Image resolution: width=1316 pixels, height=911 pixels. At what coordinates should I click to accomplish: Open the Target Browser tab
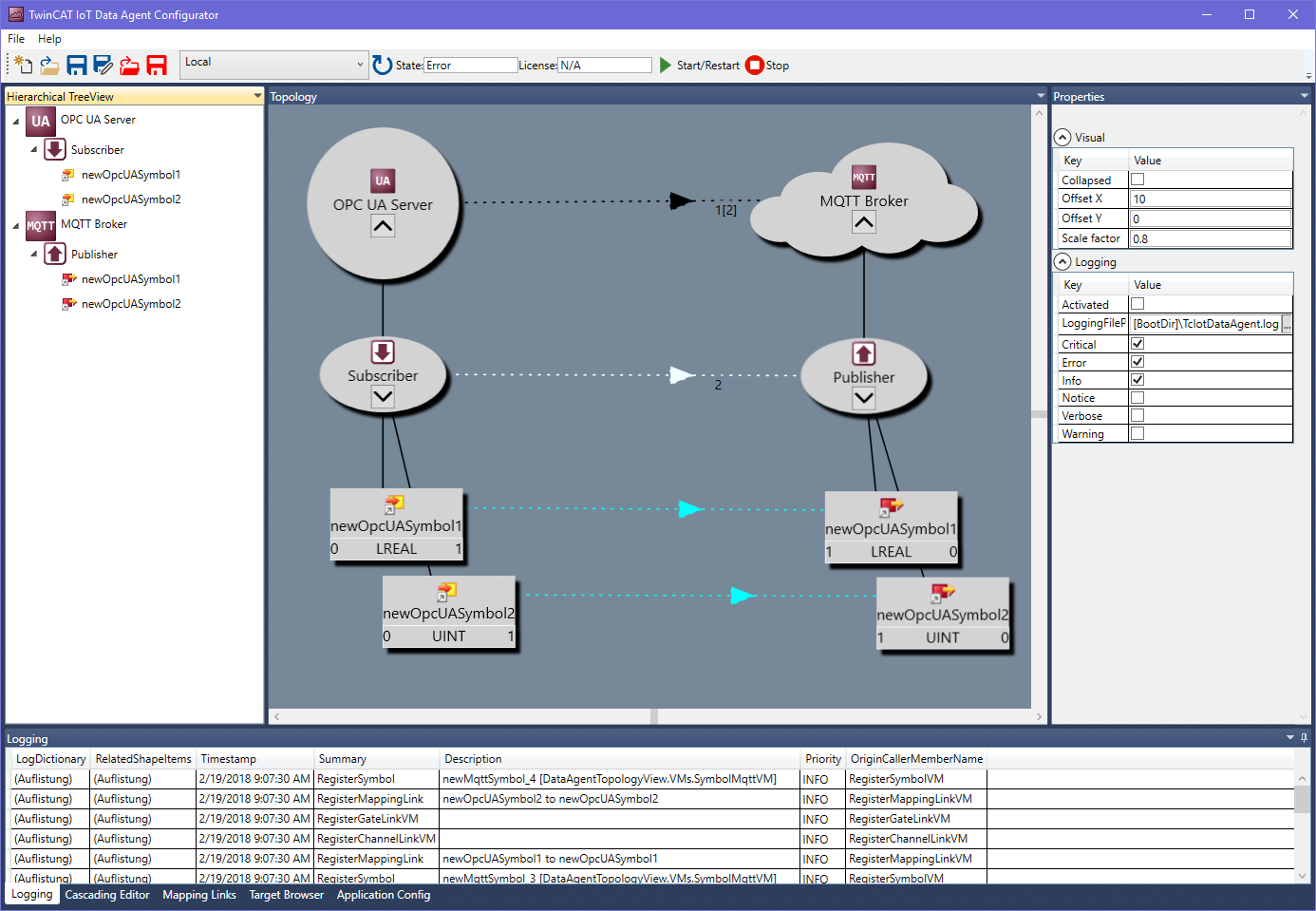pos(287,895)
